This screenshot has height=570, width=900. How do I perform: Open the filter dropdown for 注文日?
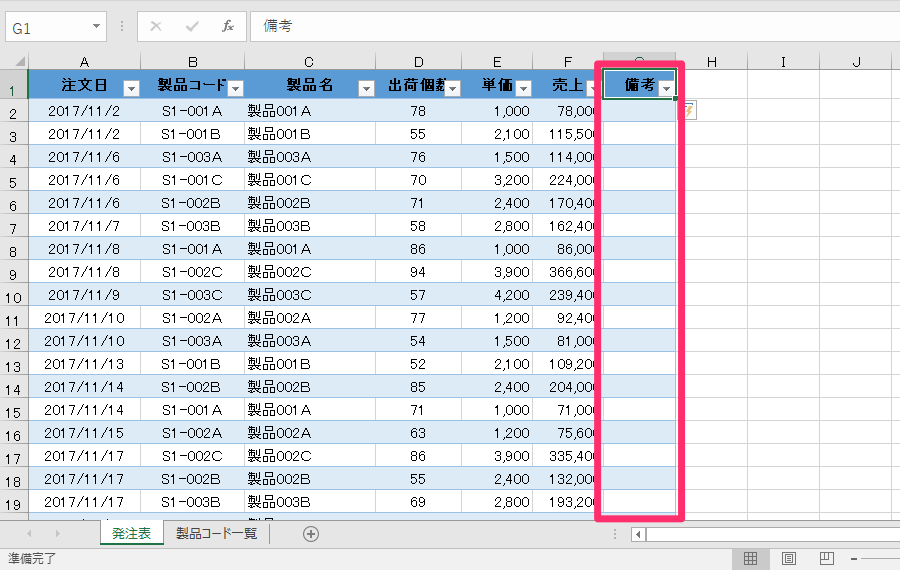pyautogui.click(x=131, y=88)
